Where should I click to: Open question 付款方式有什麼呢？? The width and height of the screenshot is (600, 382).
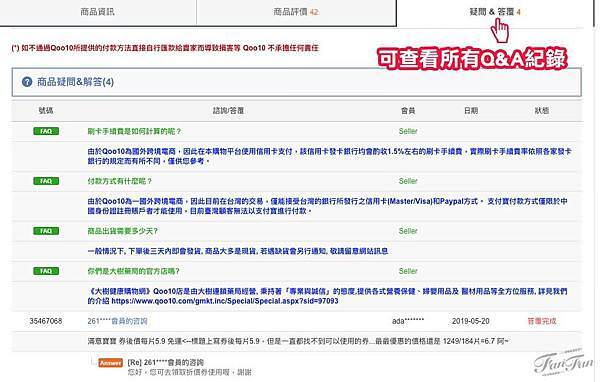click(x=120, y=181)
